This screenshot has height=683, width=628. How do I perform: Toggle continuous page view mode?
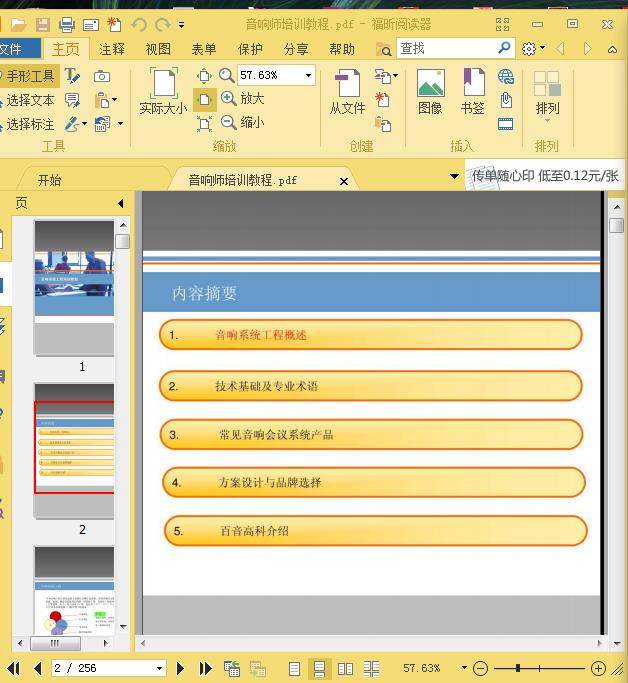click(x=320, y=669)
